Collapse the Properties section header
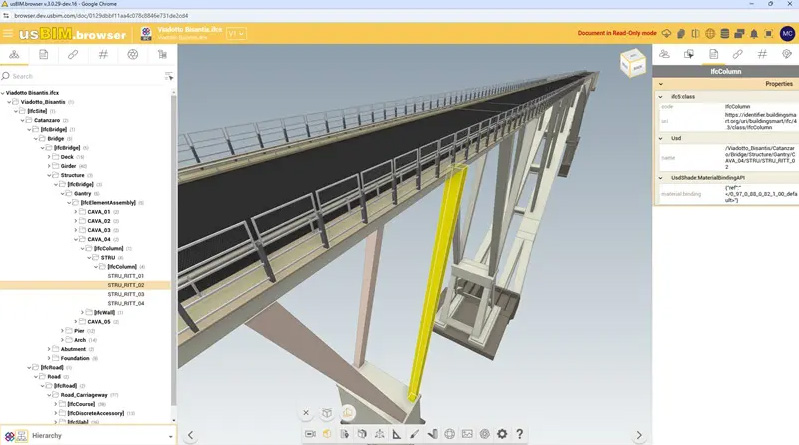This screenshot has height=445, width=799. tap(660, 84)
